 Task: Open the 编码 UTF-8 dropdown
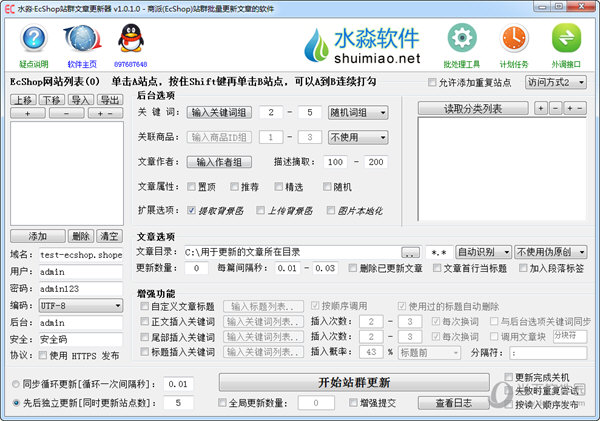[81, 306]
